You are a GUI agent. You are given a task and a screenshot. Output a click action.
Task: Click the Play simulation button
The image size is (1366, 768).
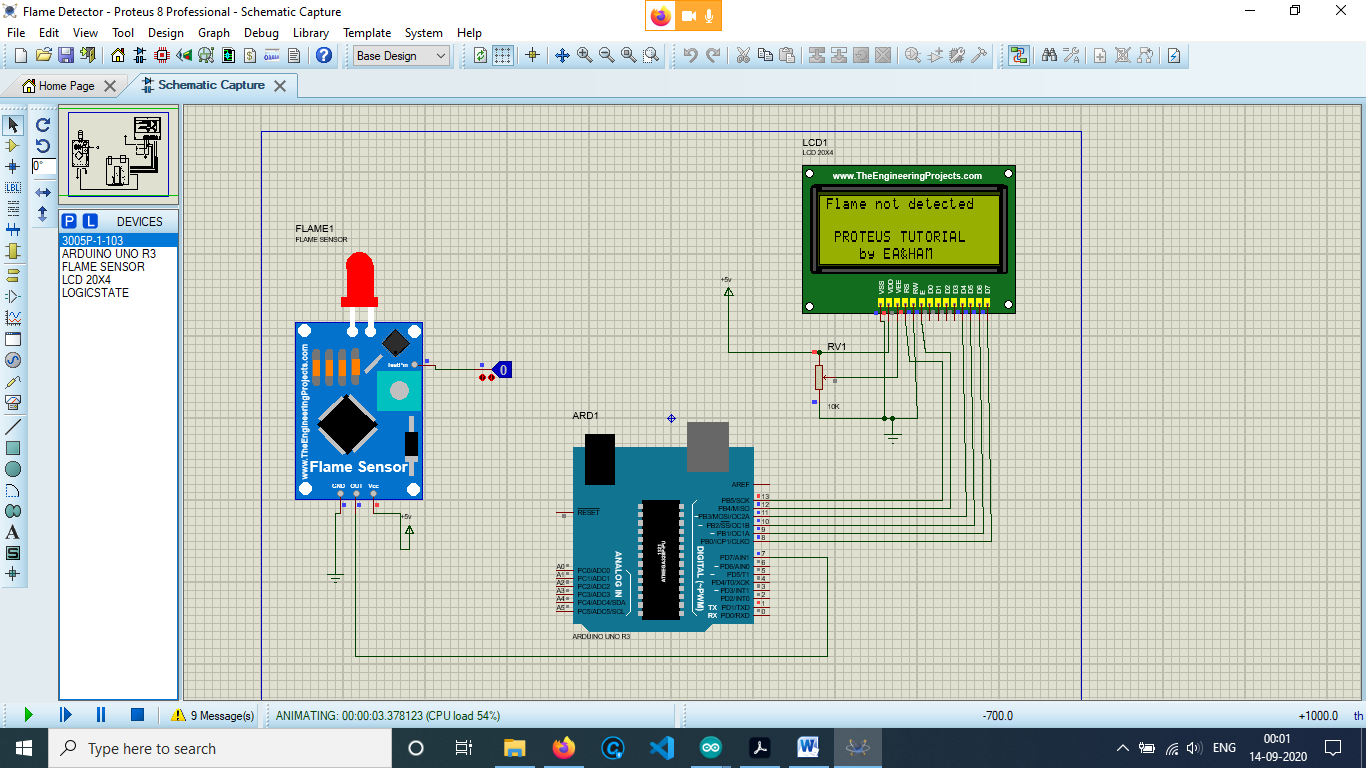pos(28,715)
